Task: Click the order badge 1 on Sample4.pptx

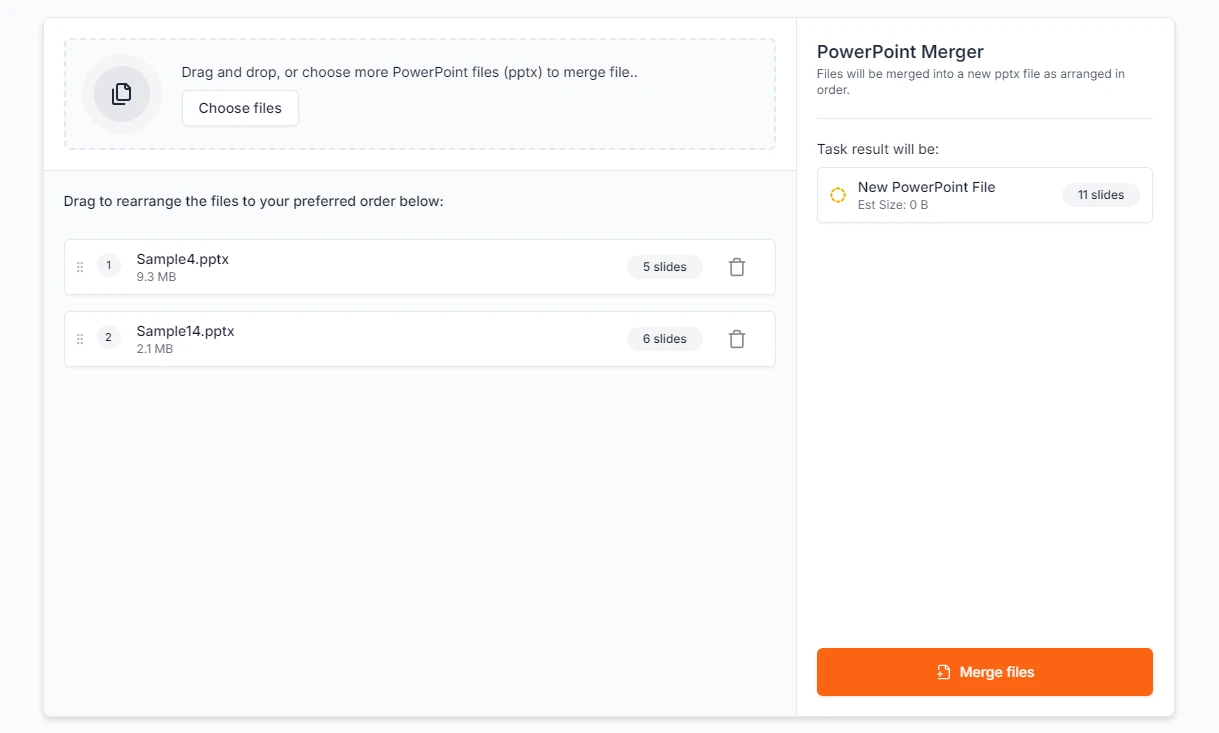Action: click(108, 265)
